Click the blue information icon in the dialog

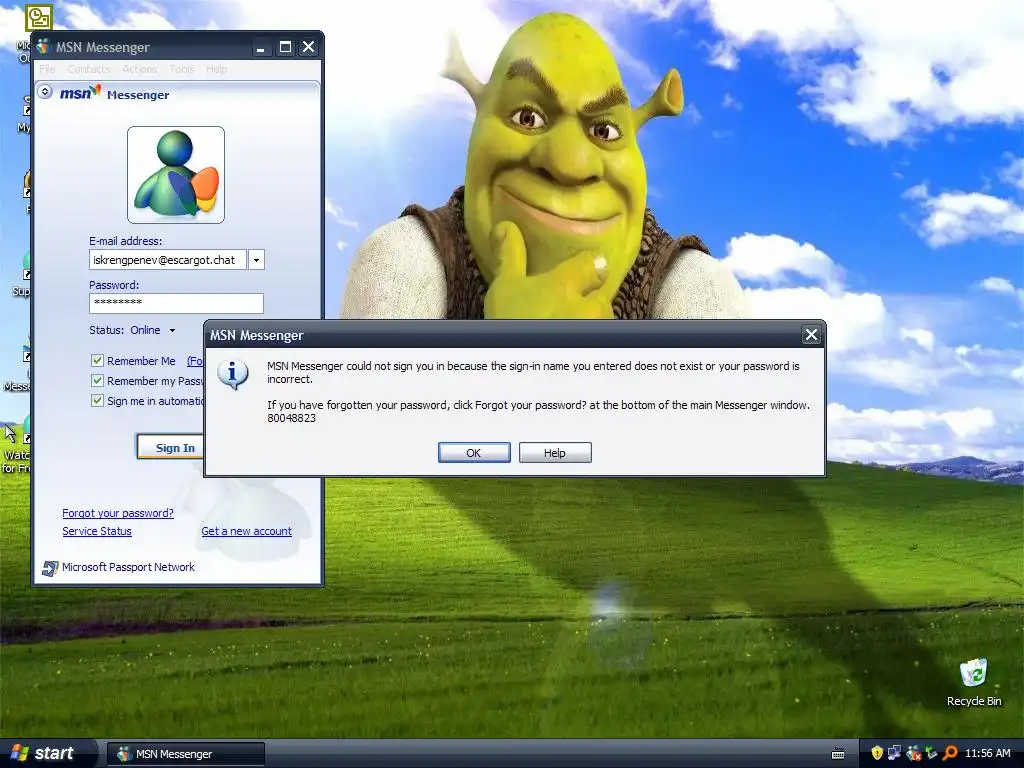[x=232, y=374]
